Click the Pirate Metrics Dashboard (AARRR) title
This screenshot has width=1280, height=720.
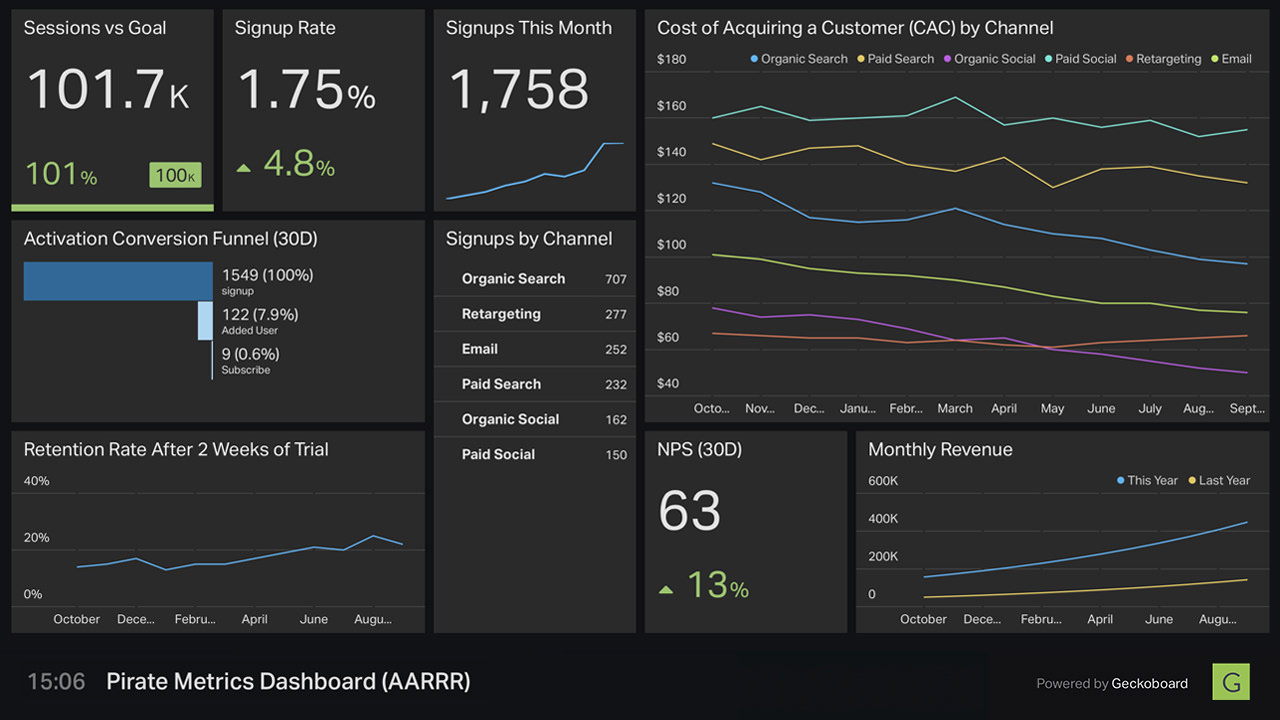[x=288, y=682]
